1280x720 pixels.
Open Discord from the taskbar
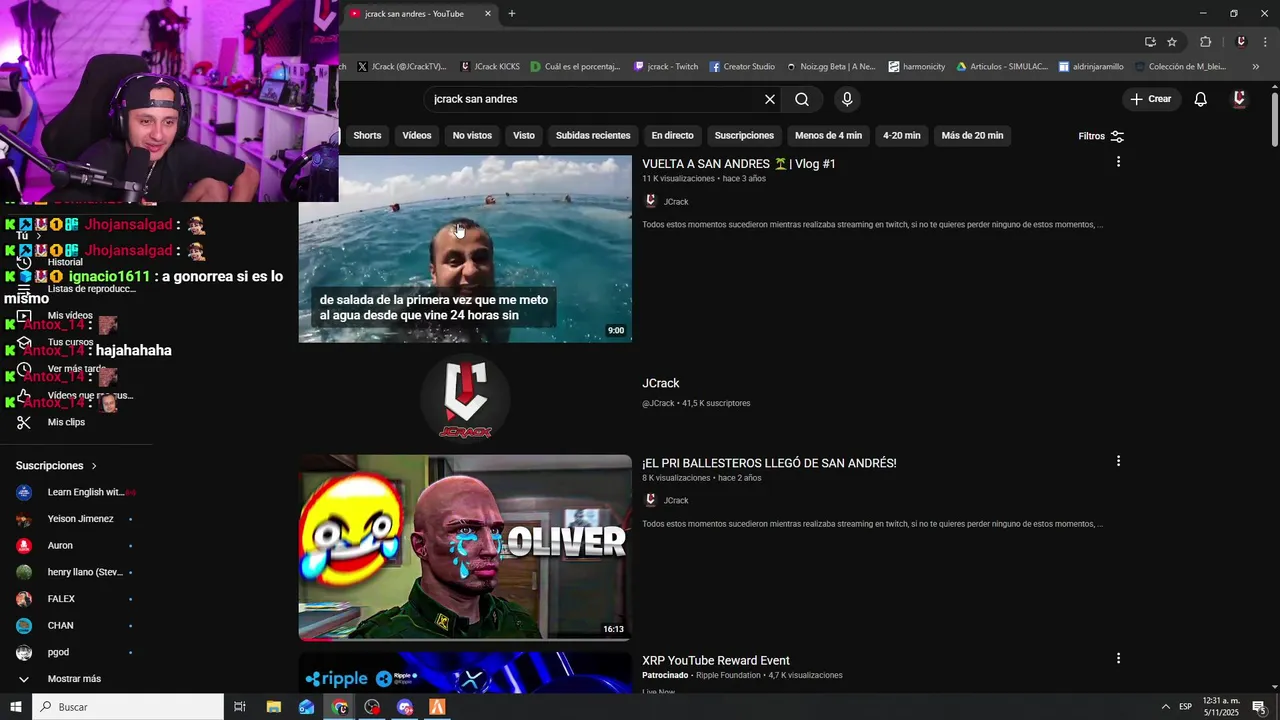point(405,707)
